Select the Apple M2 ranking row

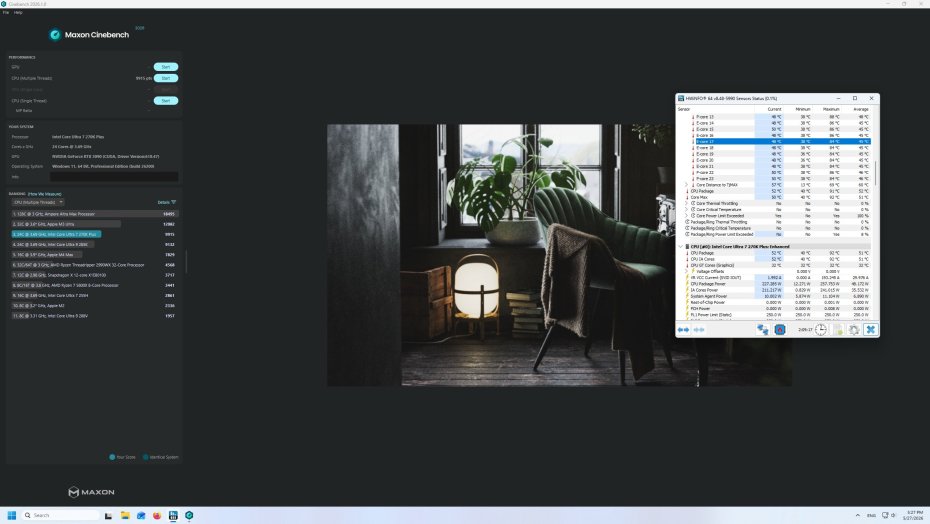(x=94, y=306)
